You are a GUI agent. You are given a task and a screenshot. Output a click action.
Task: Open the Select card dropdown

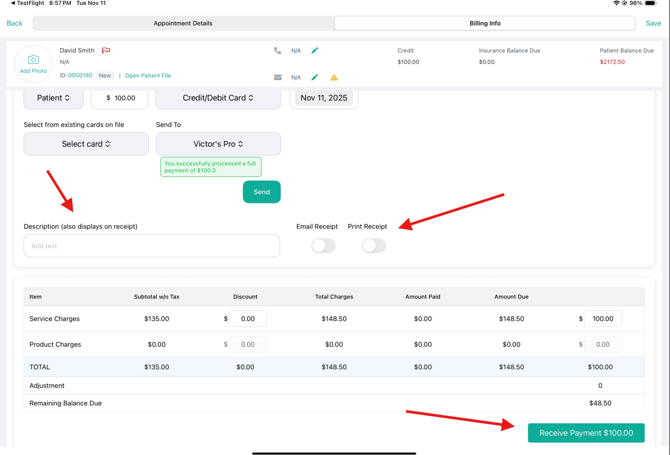pos(86,144)
